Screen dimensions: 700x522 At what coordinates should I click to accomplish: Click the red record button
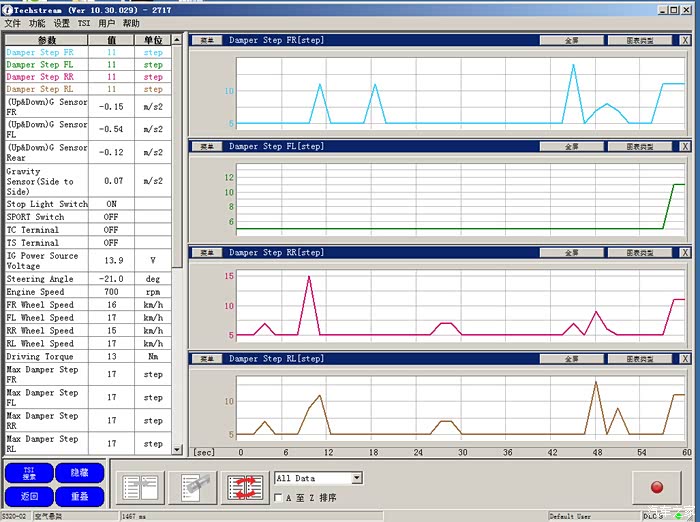[x=657, y=487]
